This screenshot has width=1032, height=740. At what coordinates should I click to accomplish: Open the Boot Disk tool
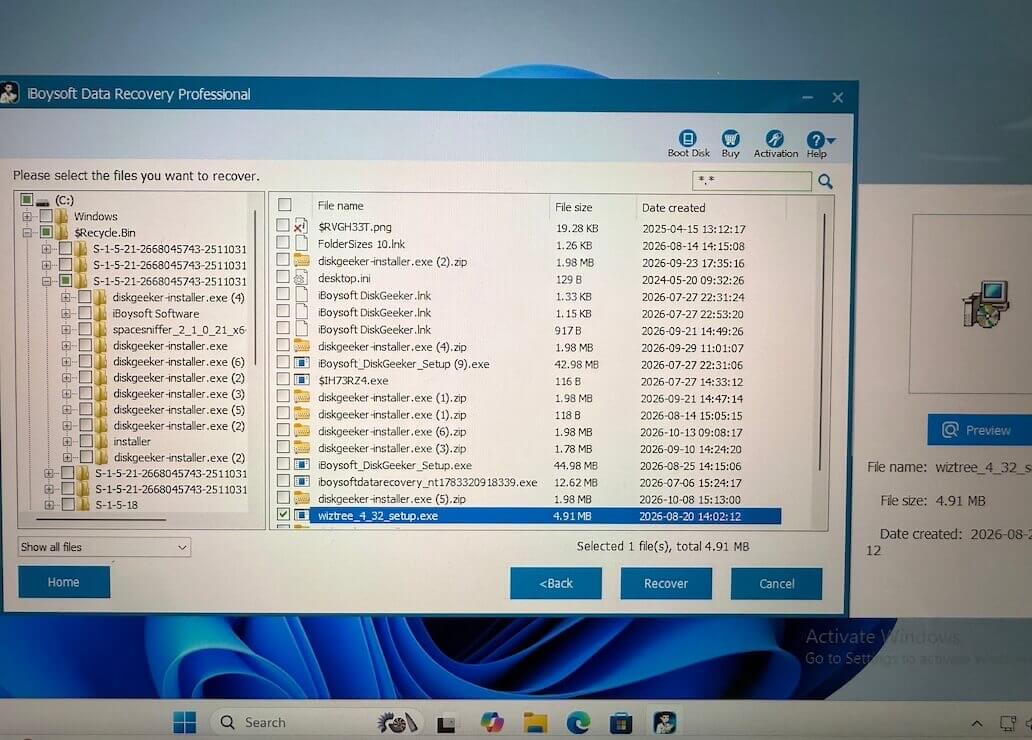688,138
